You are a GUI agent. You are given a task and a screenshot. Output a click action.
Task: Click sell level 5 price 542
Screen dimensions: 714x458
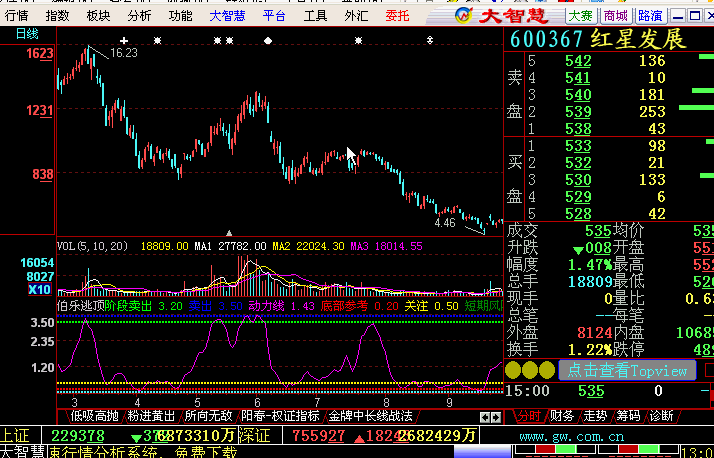pos(578,61)
